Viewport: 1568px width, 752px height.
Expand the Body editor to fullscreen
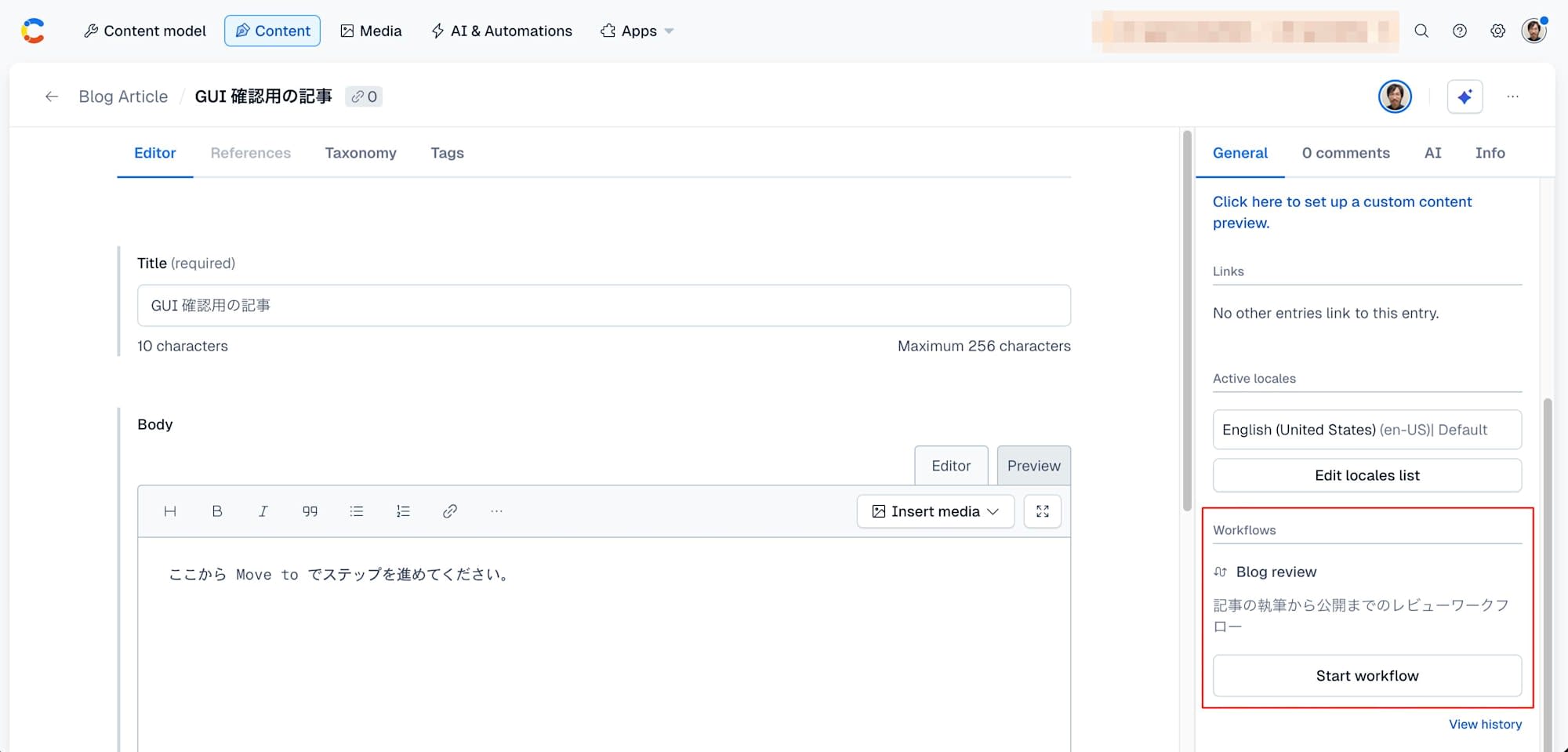1043,511
